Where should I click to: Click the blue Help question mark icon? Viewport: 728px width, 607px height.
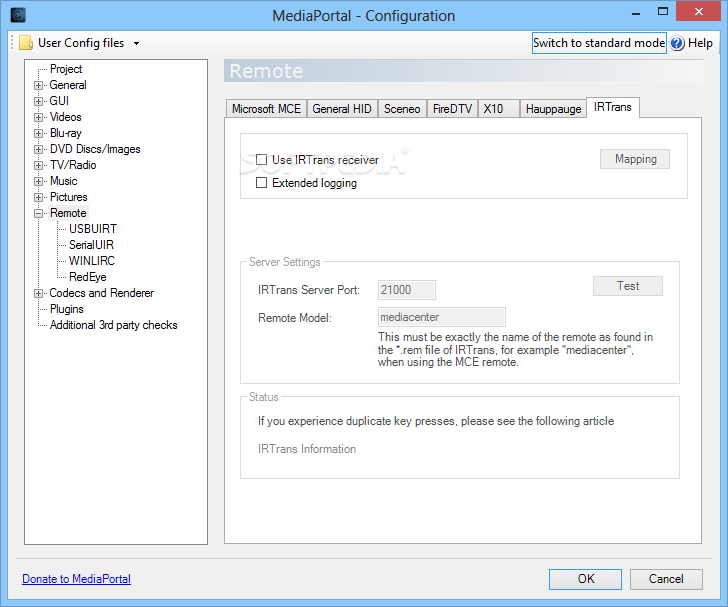(x=677, y=43)
